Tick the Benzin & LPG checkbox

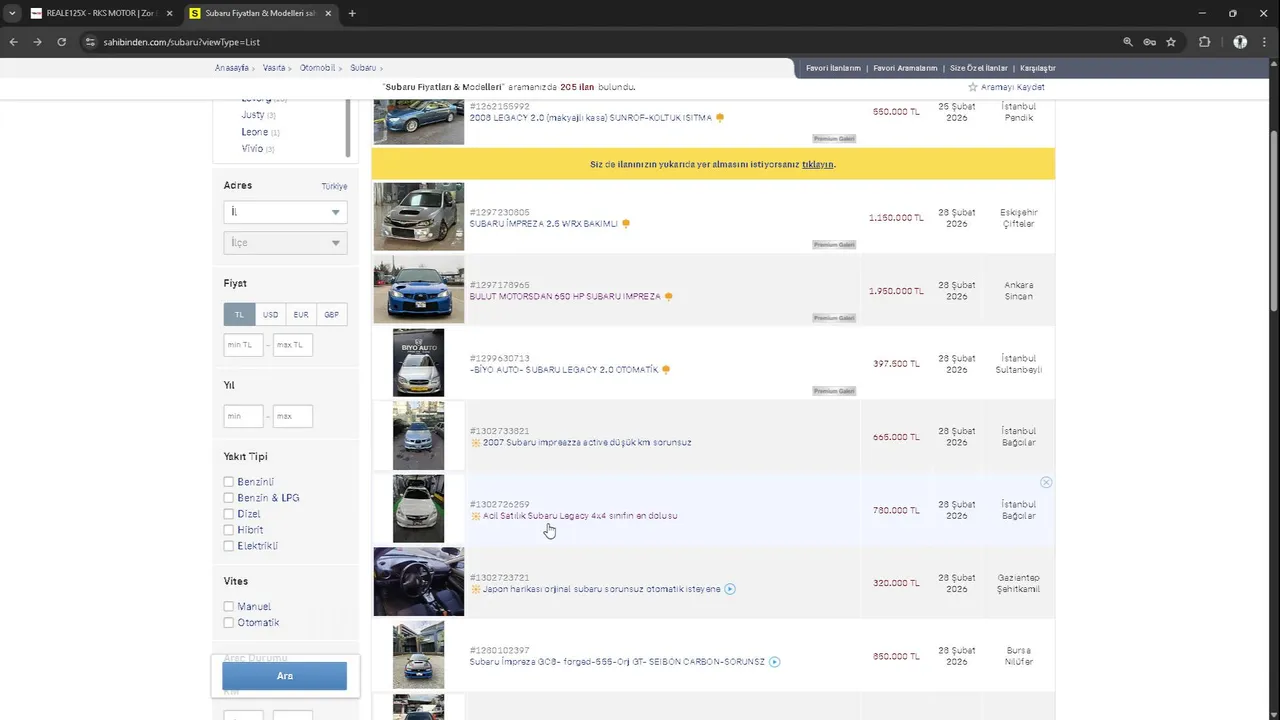(x=229, y=498)
